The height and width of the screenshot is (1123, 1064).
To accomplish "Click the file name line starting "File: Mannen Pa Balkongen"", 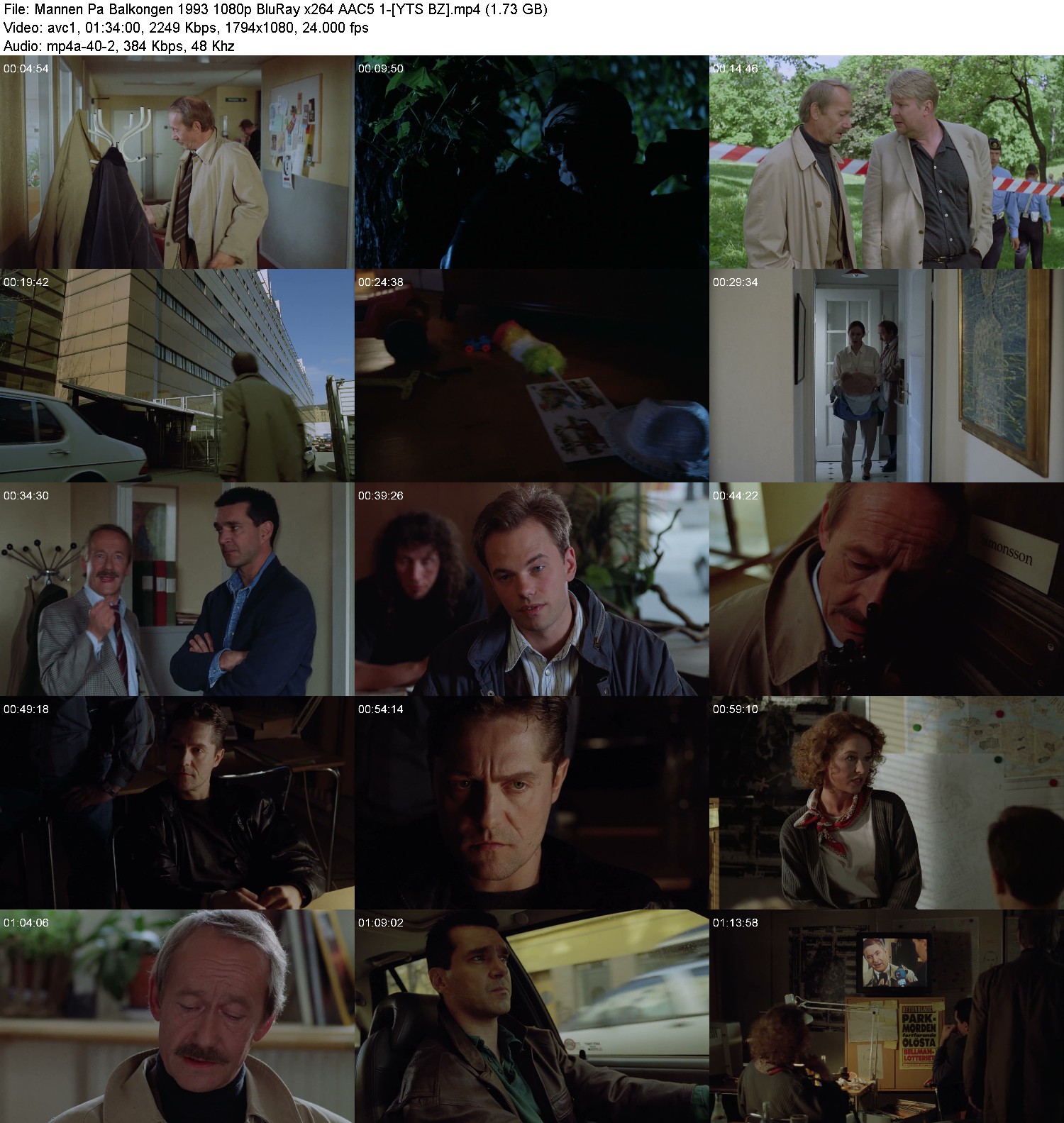I will pos(275,10).
